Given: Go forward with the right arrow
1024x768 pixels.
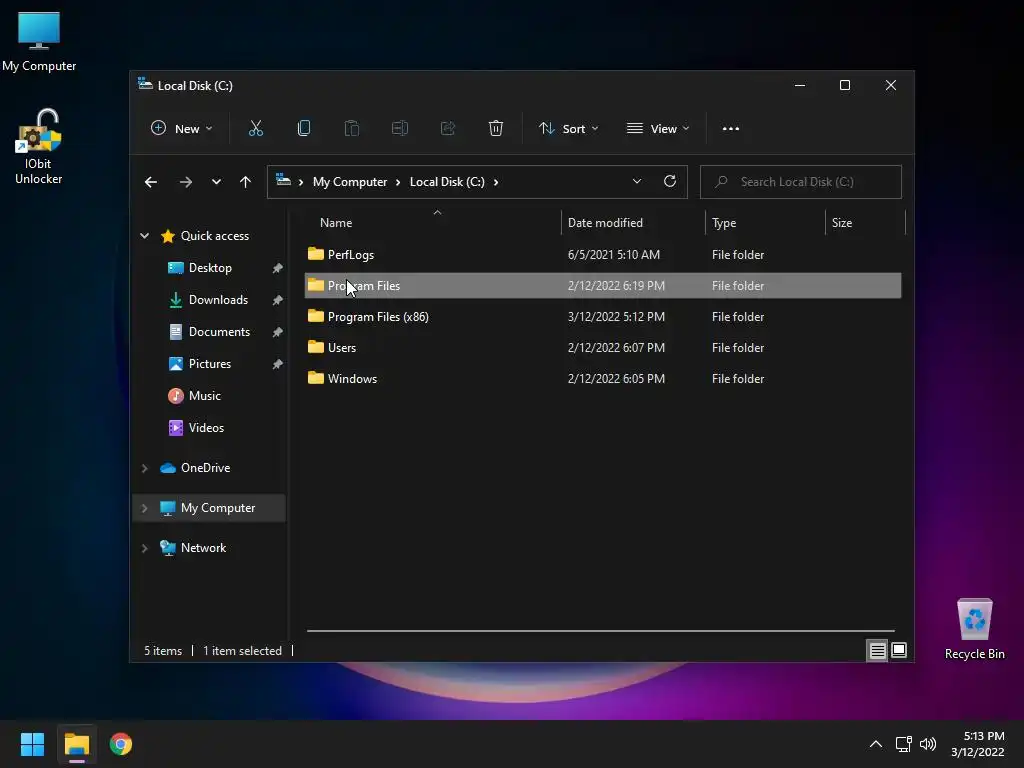Looking at the screenshot, I should click(185, 182).
